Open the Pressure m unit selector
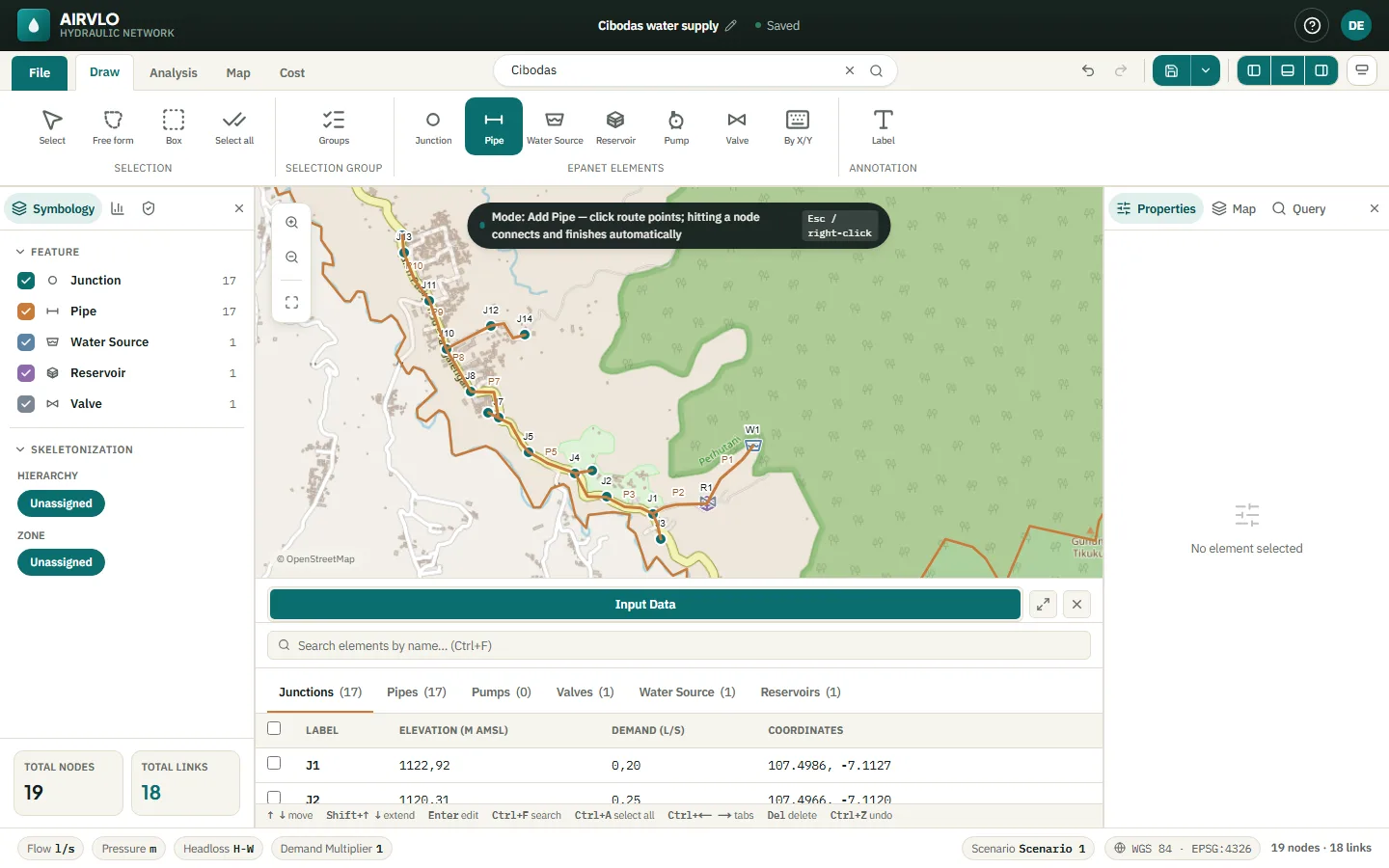 [129, 849]
